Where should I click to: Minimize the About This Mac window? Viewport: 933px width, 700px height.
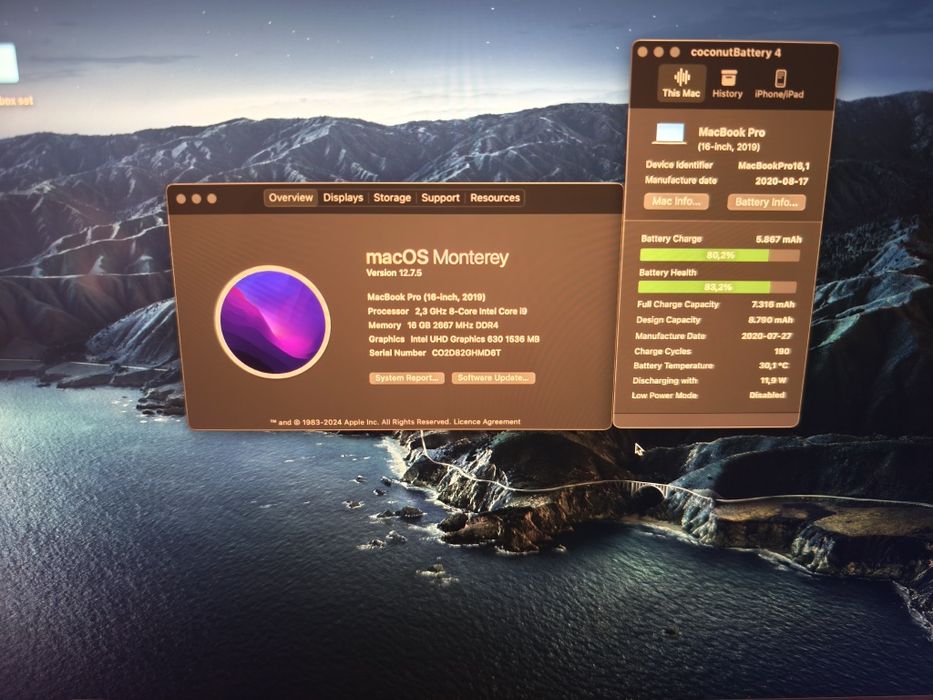click(196, 199)
